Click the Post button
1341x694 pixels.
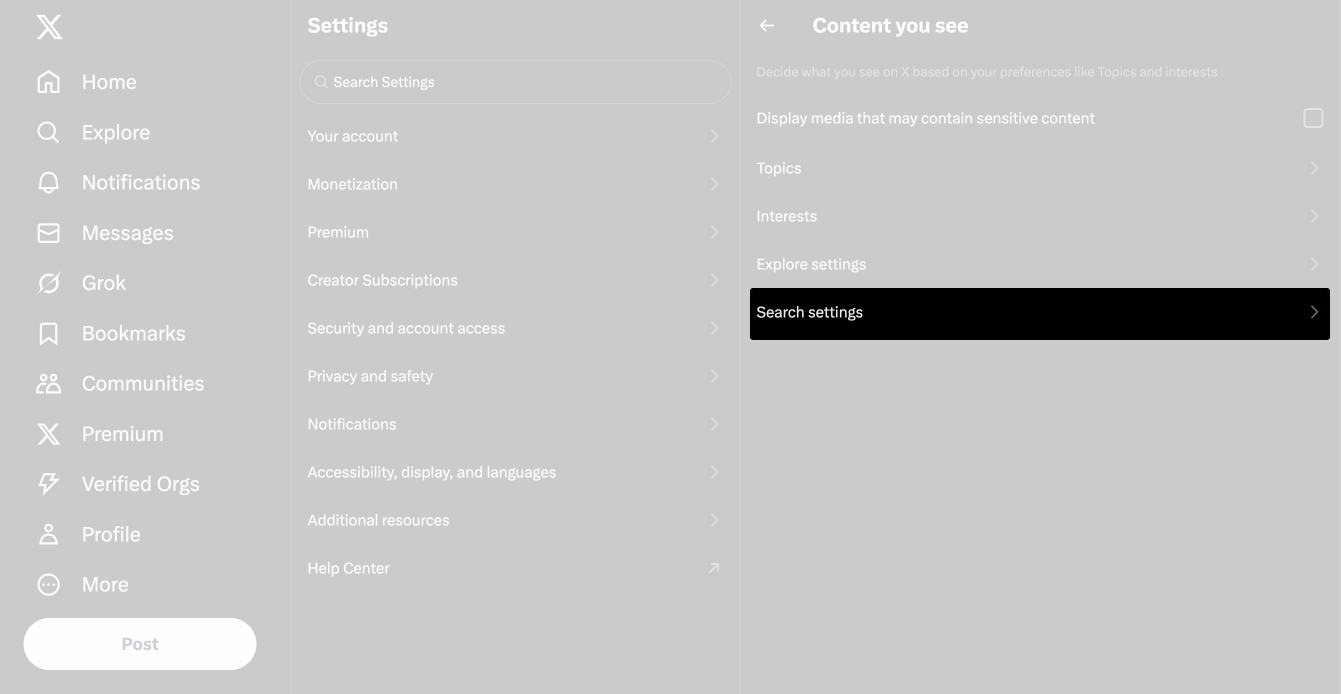[x=140, y=644]
